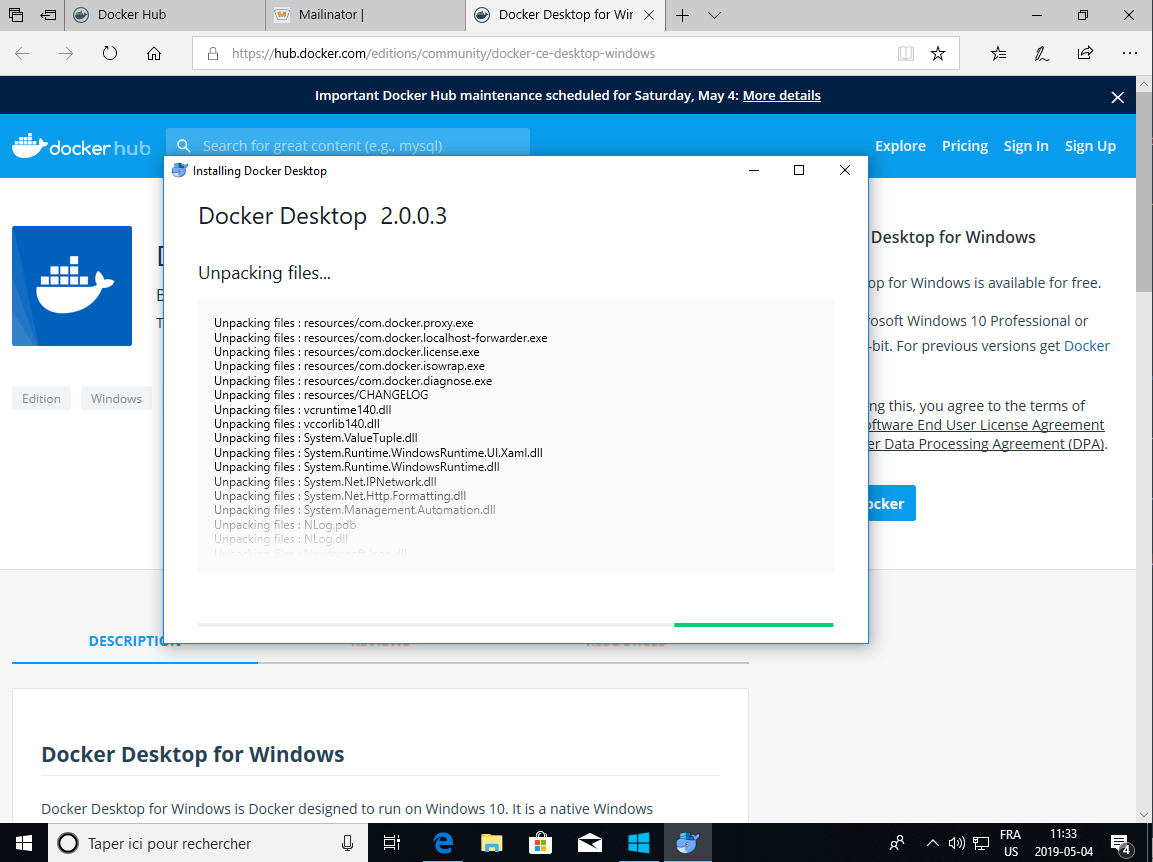The width and height of the screenshot is (1153, 862).
Task: Open the Edge share icon
Action: (x=1085, y=54)
